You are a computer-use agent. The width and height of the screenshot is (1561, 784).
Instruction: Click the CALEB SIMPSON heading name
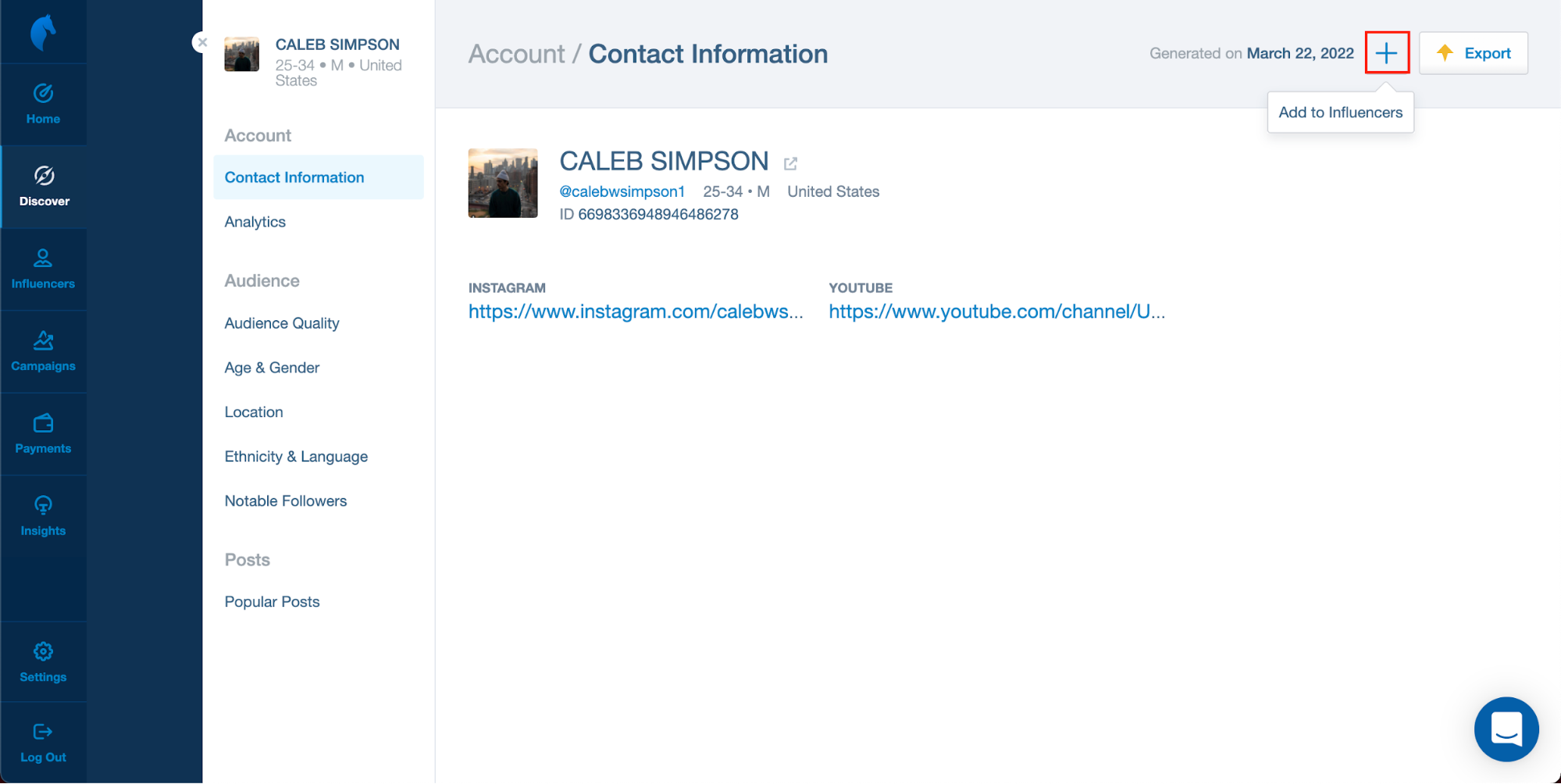(664, 161)
